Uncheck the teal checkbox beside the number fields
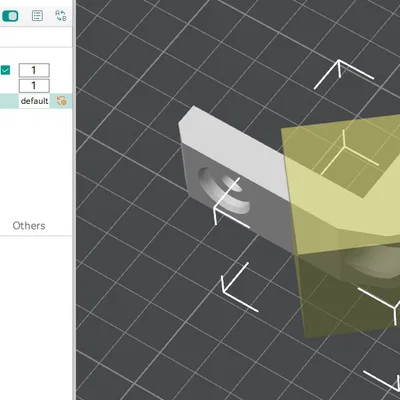Screen dimensions: 400x400 pyautogui.click(x=5, y=70)
